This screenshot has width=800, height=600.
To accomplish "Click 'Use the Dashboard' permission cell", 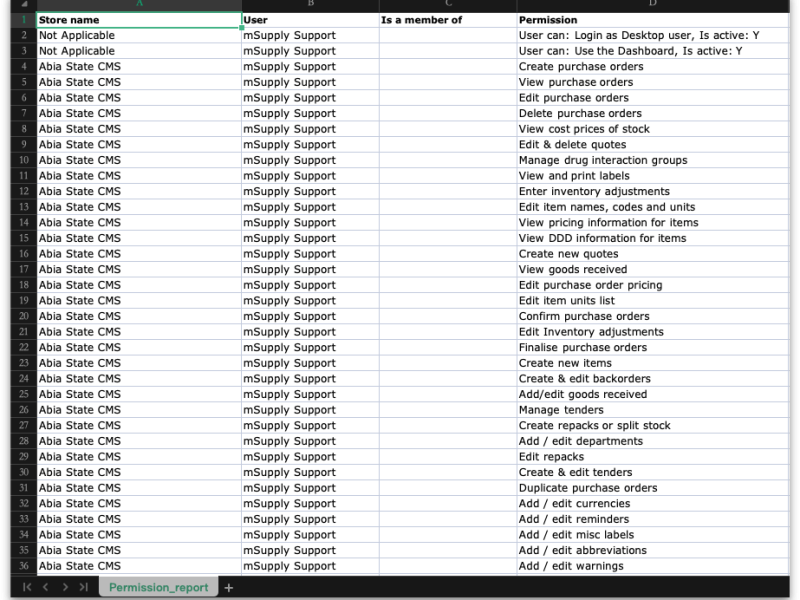I will (653, 51).
